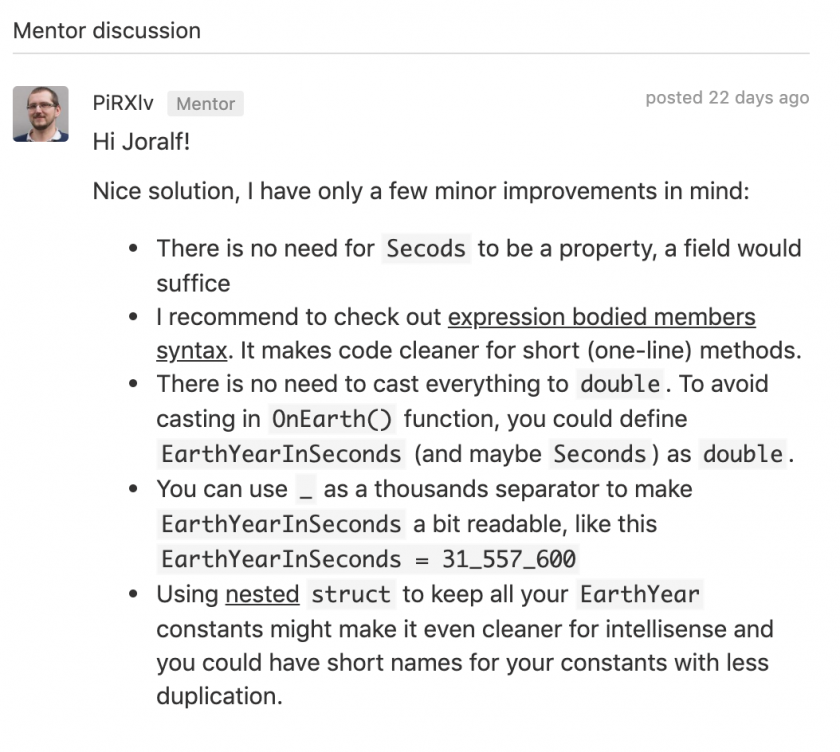The width and height of the screenshot is (840, 752).
Task: Click the Mentor badge label
Action: tap(206, 103)
